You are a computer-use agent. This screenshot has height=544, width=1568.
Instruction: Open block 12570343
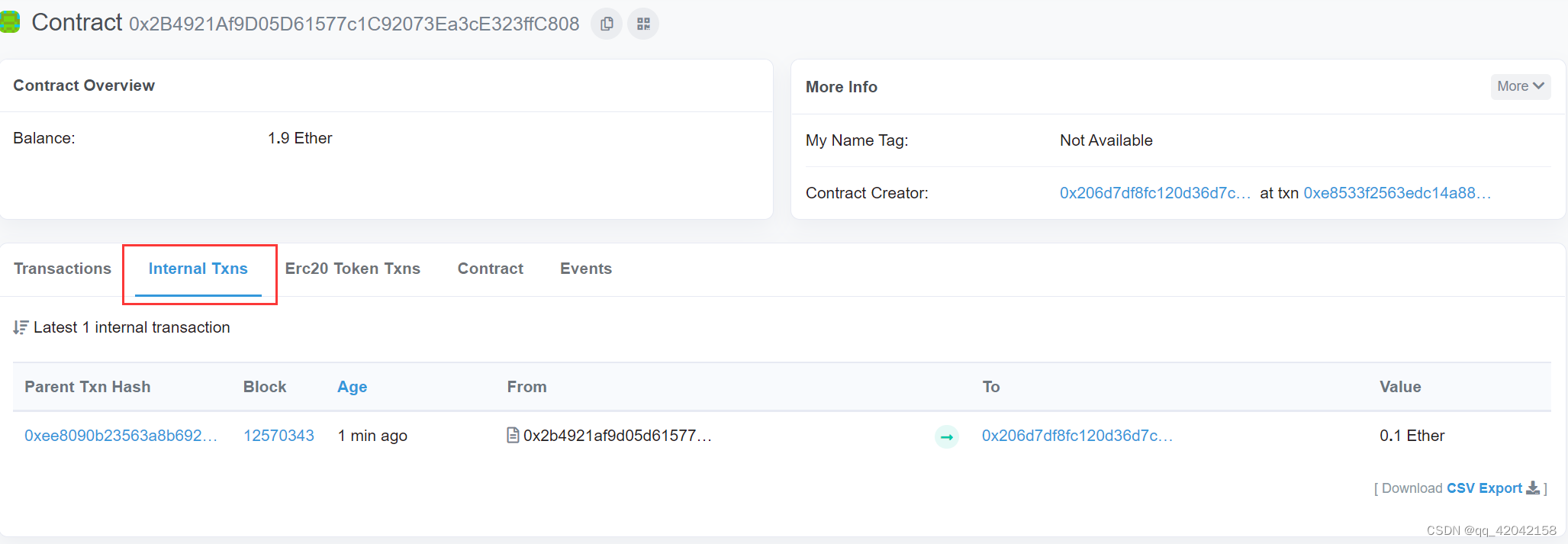click(279, 436)
